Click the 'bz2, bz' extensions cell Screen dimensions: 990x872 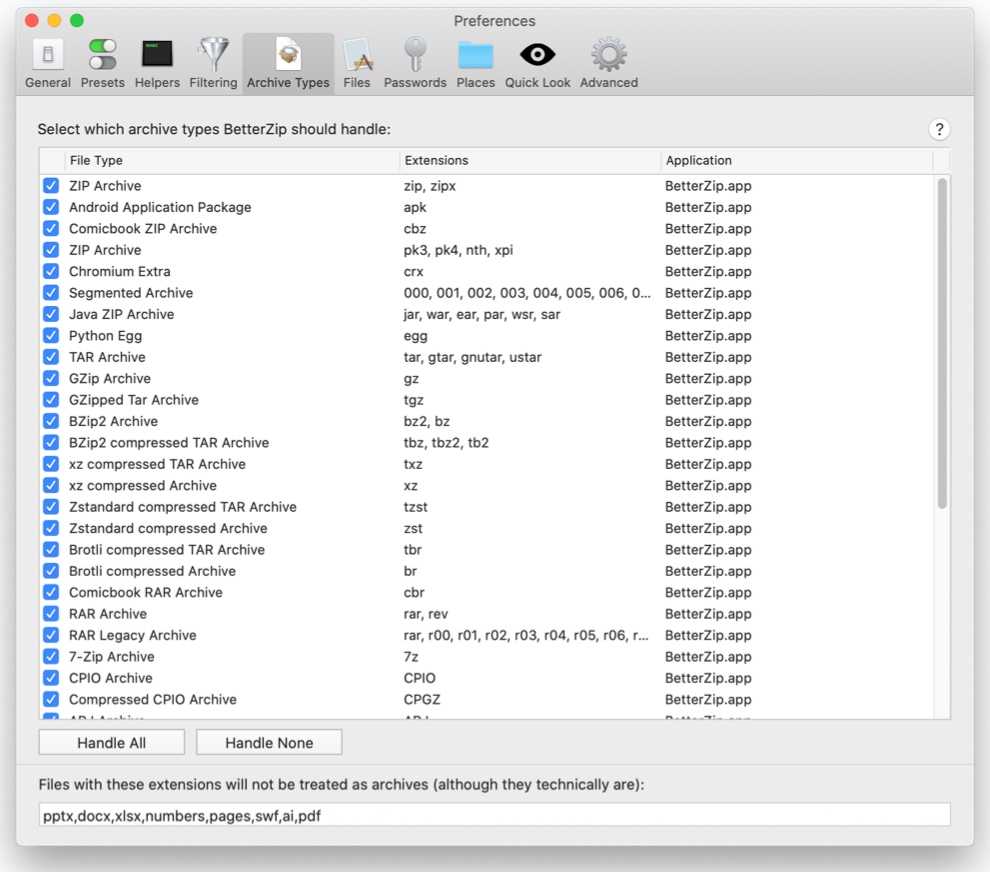427,421
